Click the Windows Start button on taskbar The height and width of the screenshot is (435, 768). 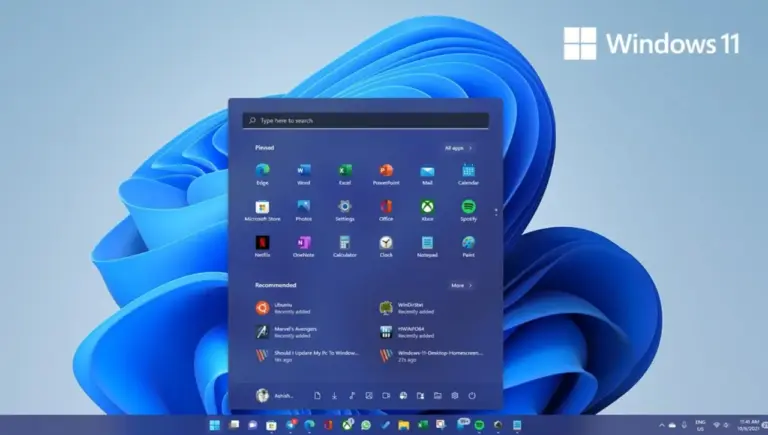pos(215,425)
